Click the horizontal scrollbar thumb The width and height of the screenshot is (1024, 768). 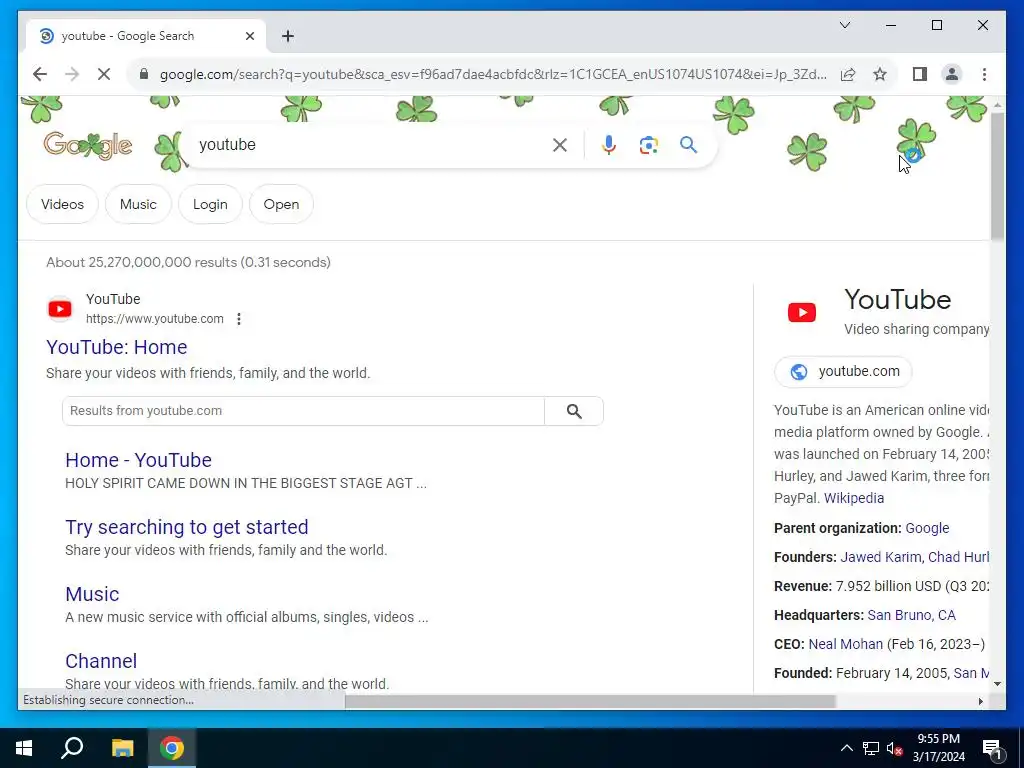590,701
